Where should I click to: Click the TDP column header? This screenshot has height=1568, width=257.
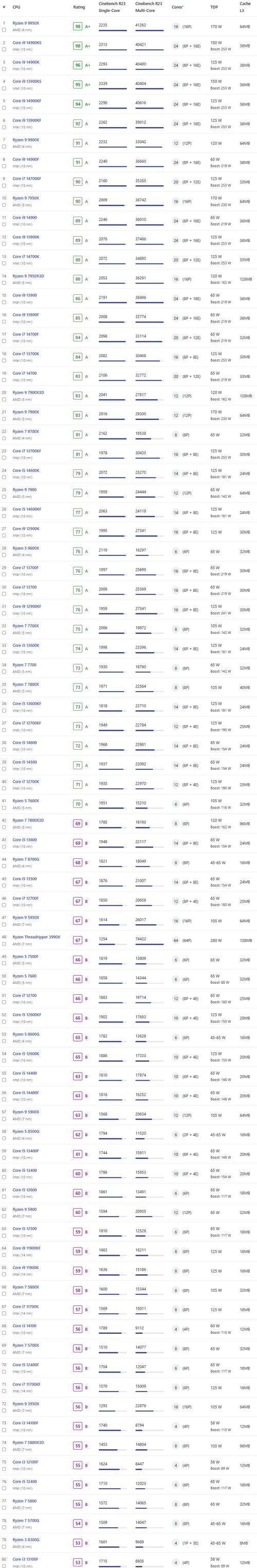[x=214, y=7]
